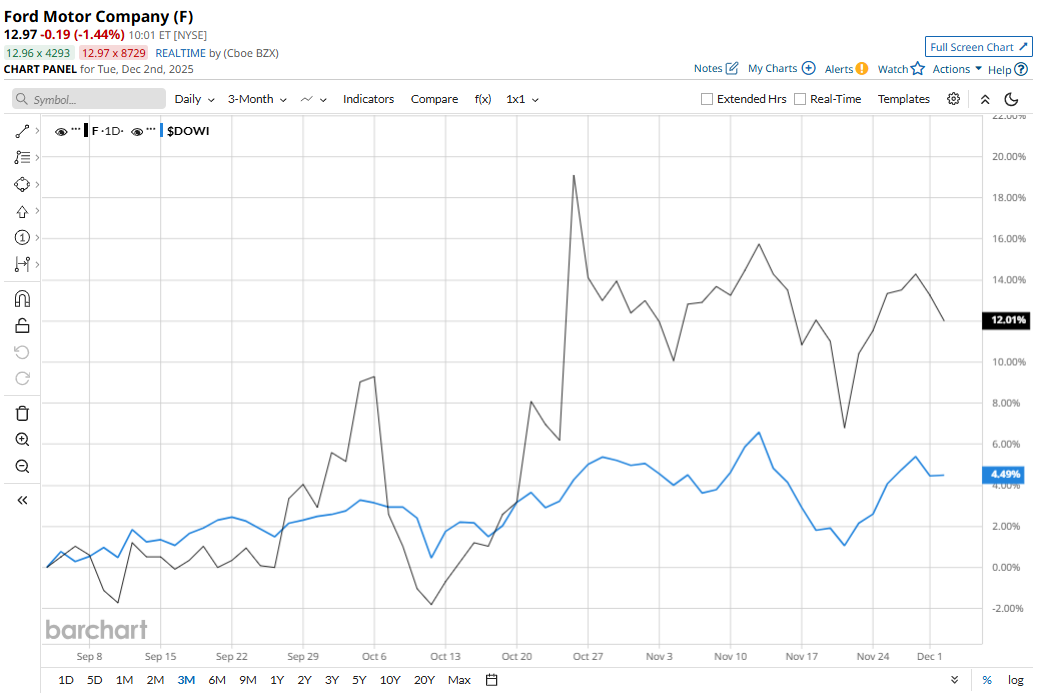
Task: Open the Fibonacci and list tools
Action: (x=22, y=158)
